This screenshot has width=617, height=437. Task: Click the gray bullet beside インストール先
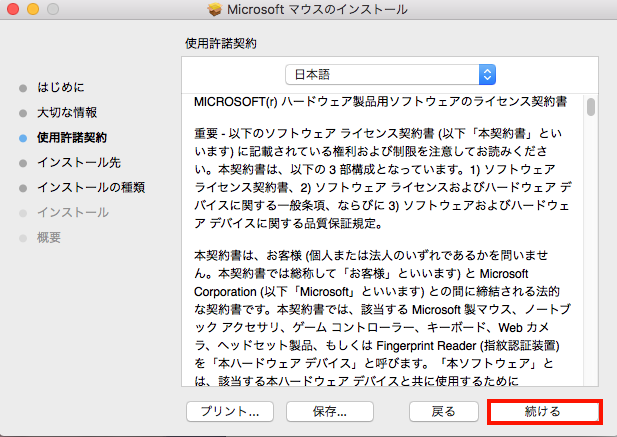pos(23,163)
